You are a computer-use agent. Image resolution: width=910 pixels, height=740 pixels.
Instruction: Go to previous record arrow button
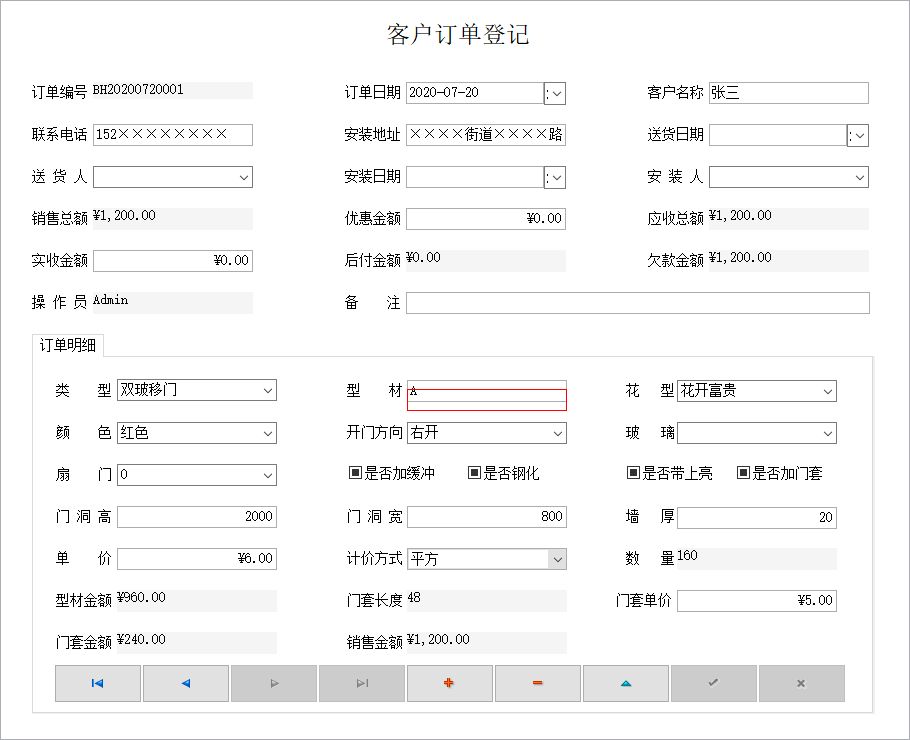point(186,683)
